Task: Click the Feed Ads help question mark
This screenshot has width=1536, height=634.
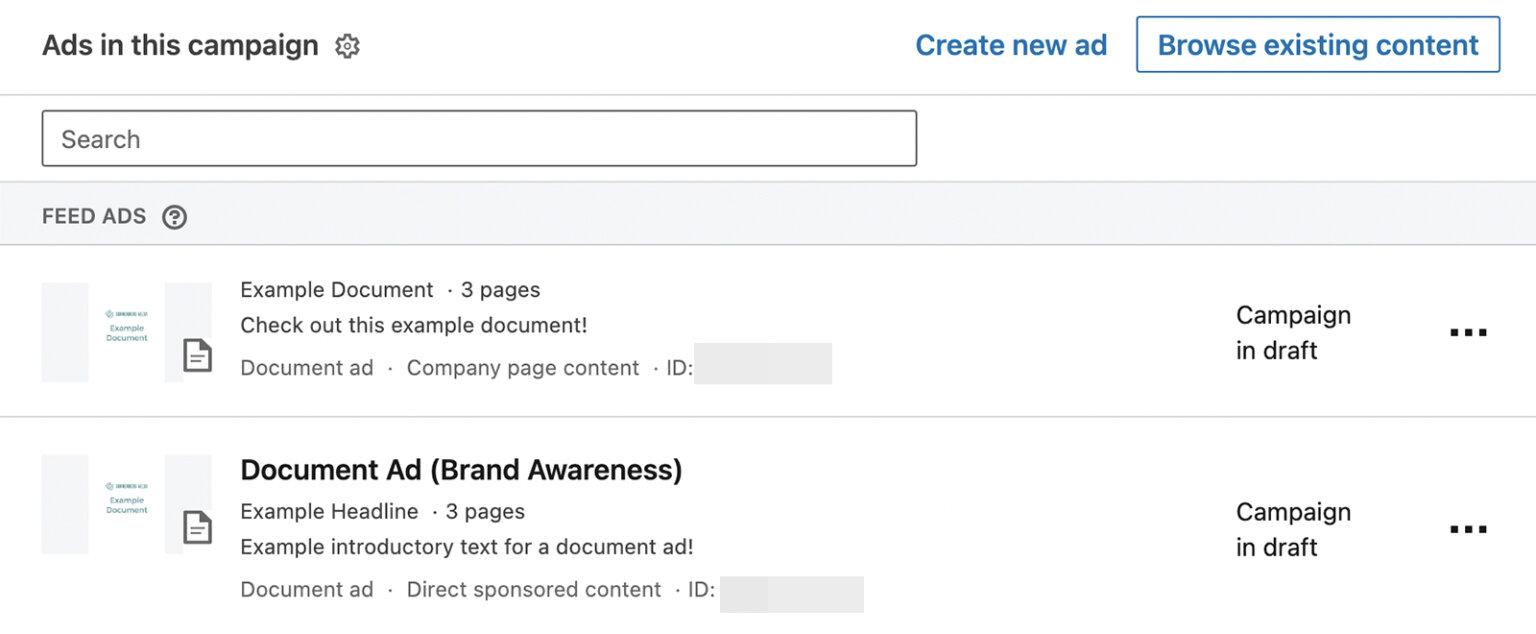Action: [x=174, y=216]
